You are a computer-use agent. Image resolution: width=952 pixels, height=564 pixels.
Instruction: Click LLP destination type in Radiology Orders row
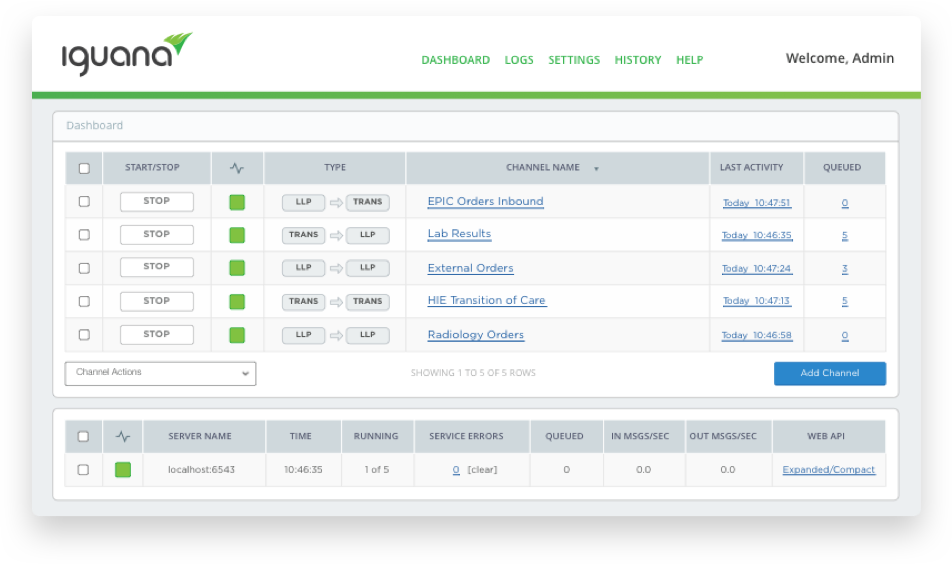pos(368,335)
